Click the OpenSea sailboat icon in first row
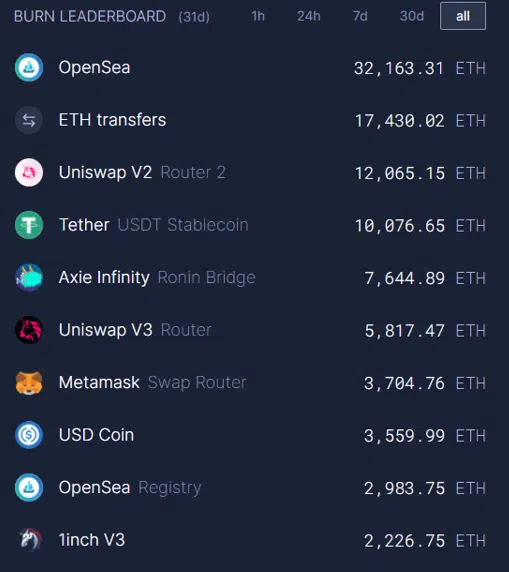 [x=29, y=67]
